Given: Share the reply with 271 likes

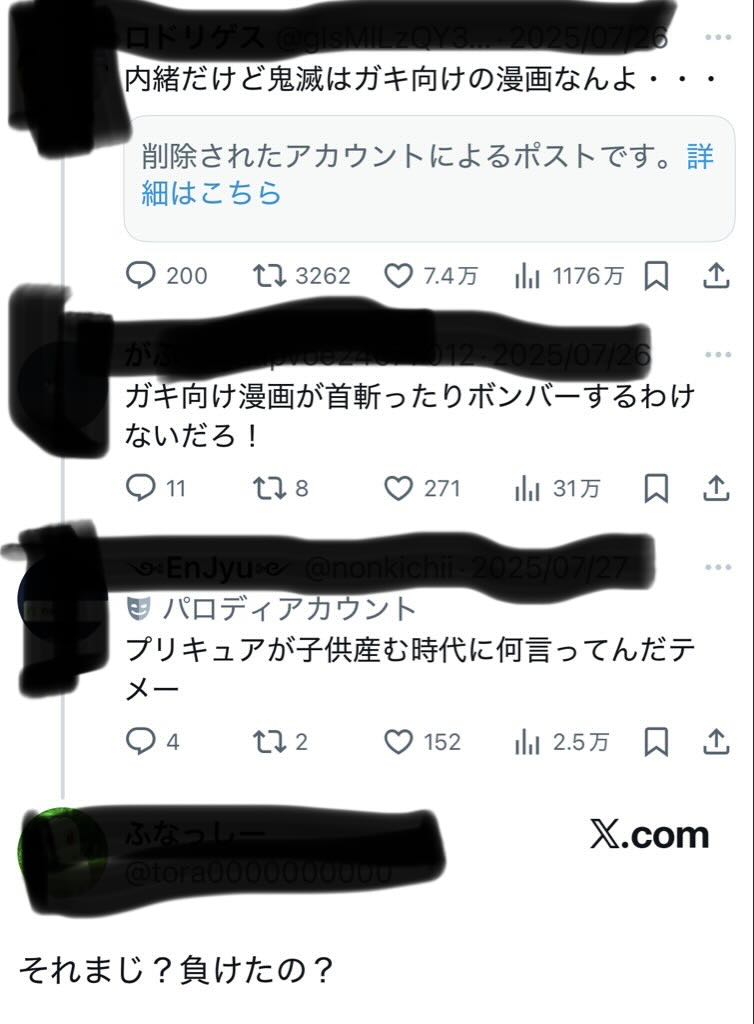Looking at the screenshot, I should tap(716, 488).
